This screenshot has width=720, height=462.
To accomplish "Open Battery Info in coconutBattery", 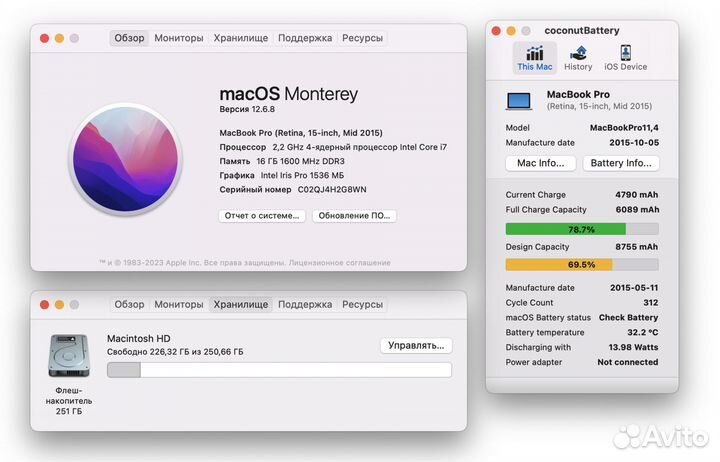I will [x=621, y=163].
